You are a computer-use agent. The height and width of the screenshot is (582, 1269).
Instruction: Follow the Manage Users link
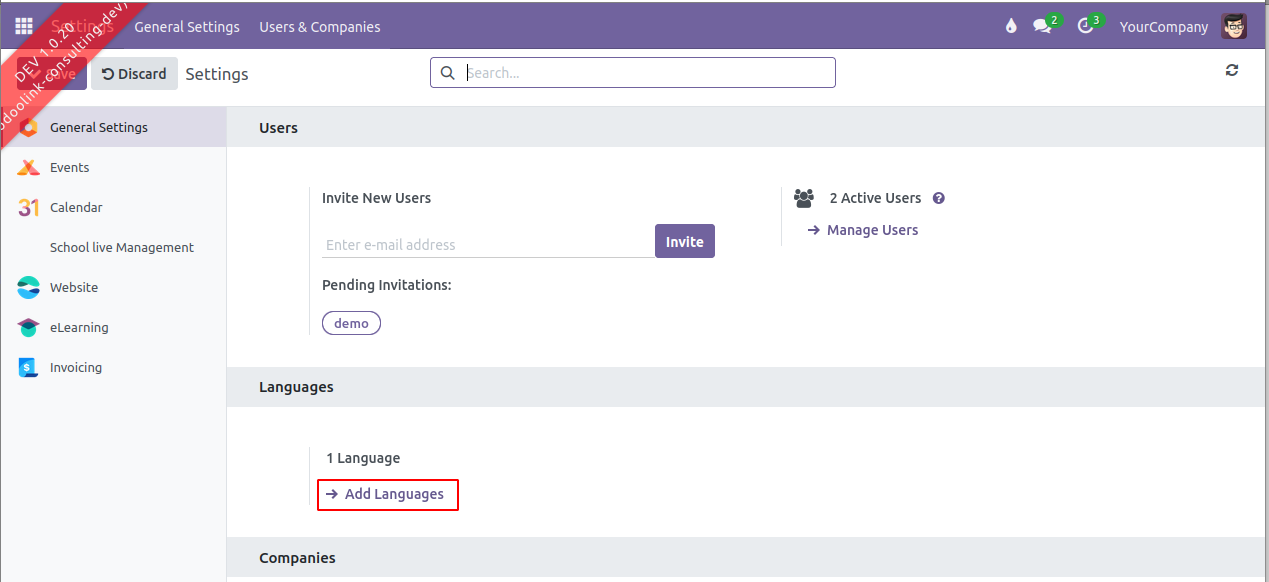click(872, 230)
